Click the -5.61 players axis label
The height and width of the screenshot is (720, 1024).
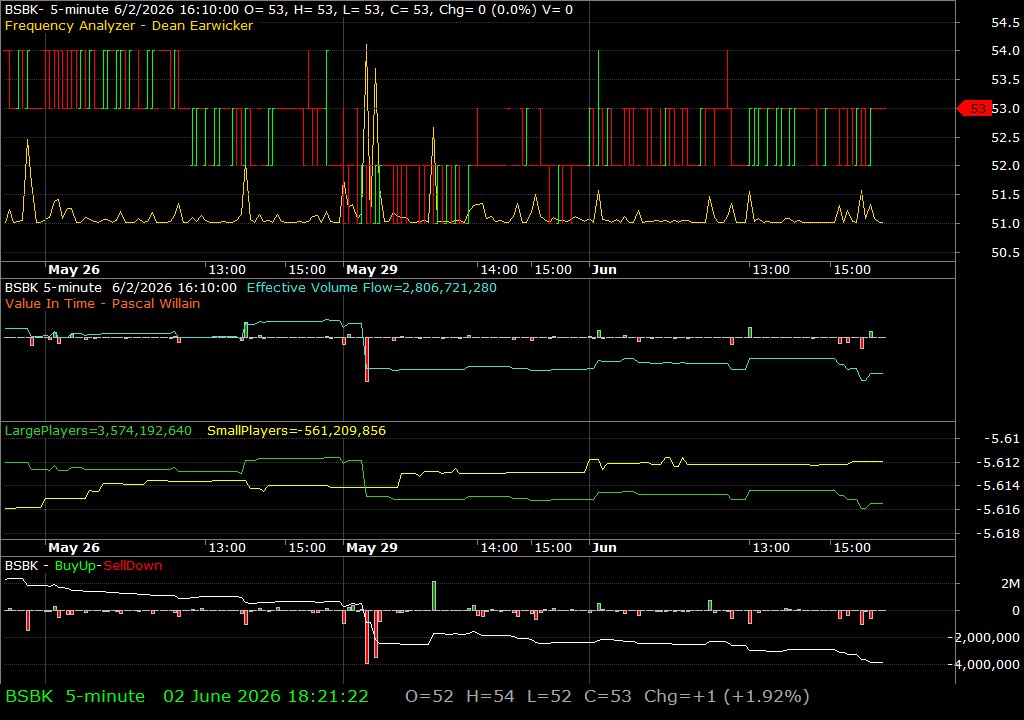click(1001, 438)
